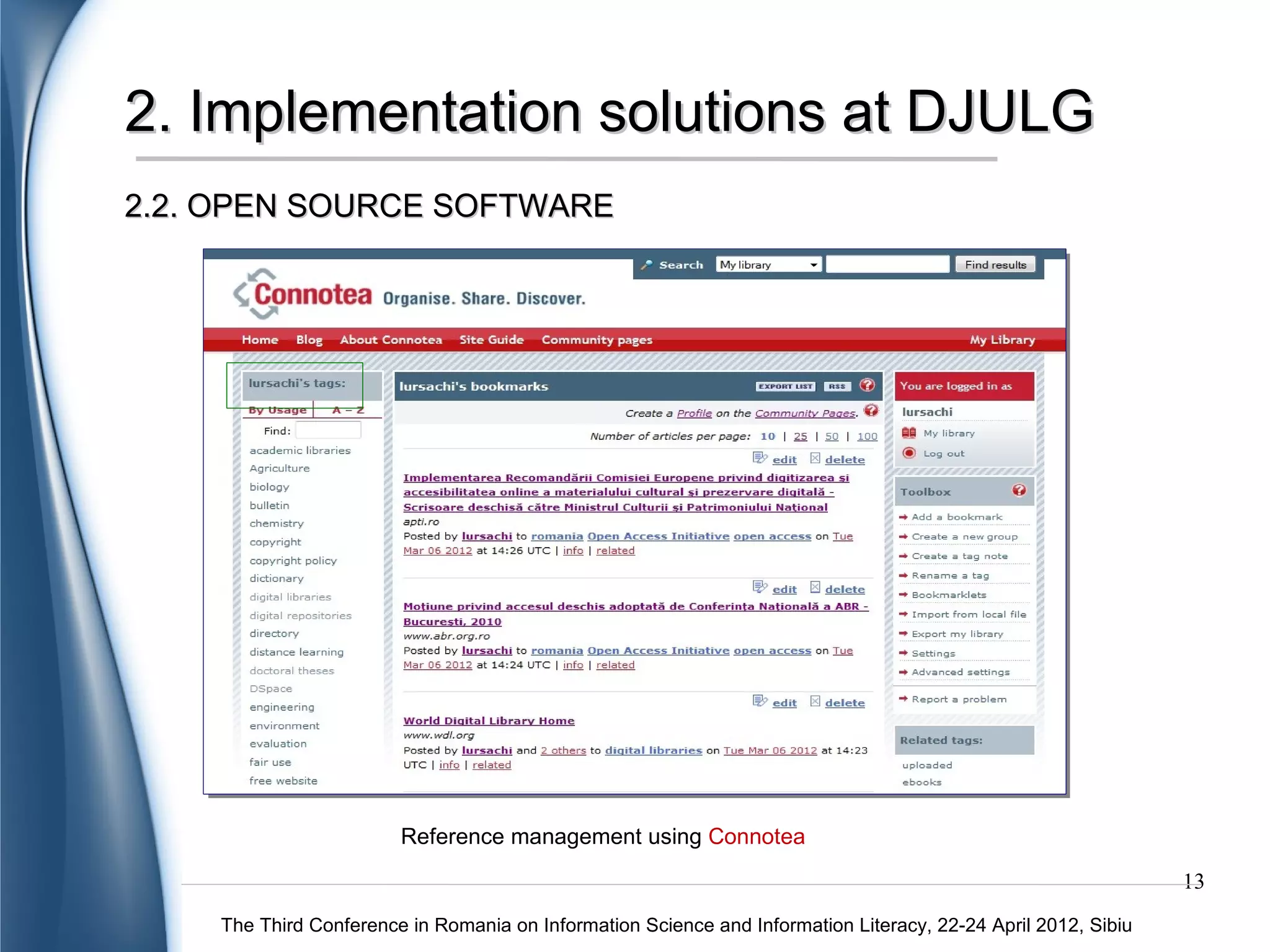Open help icon in bookmarks header
Screen dimensions: 1270x952
point(867,385)
